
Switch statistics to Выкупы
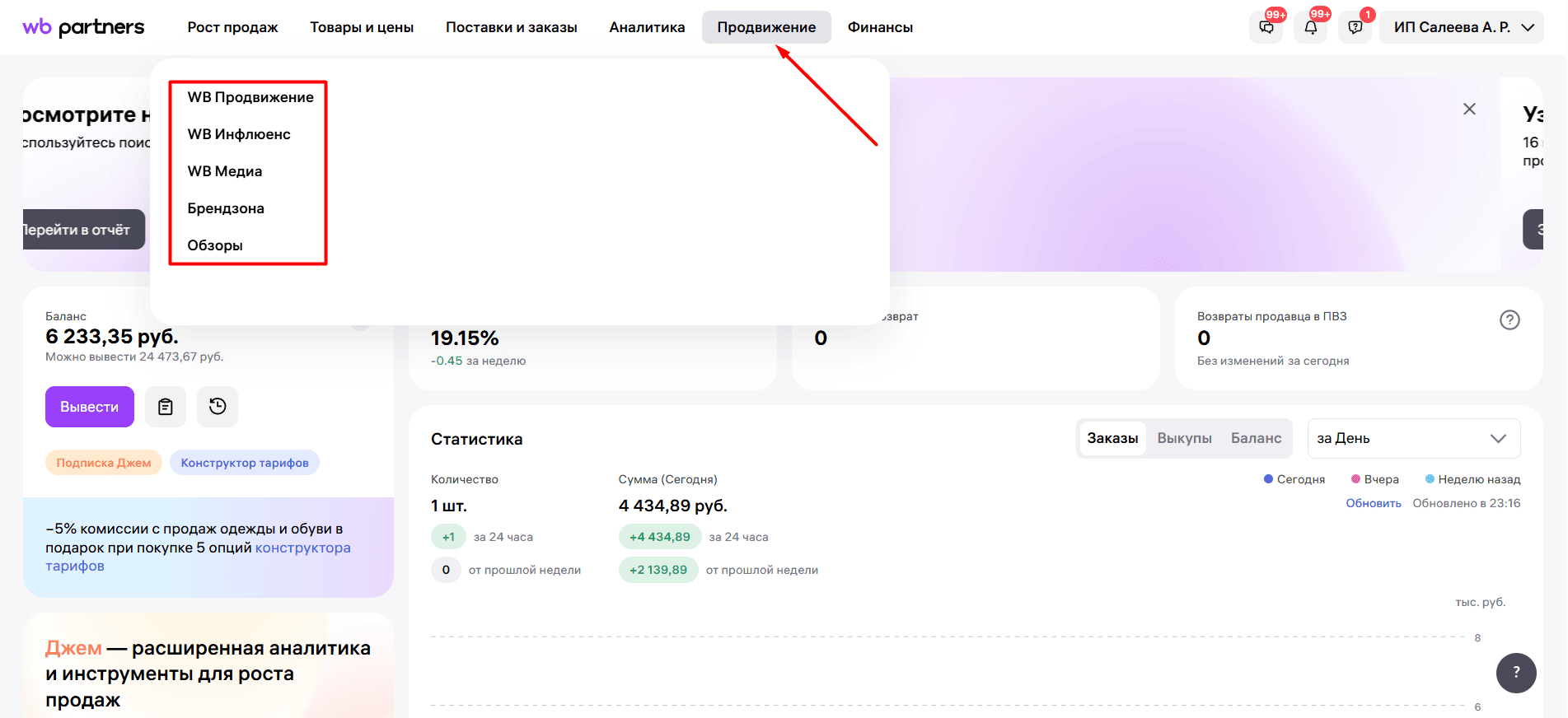1184,438
